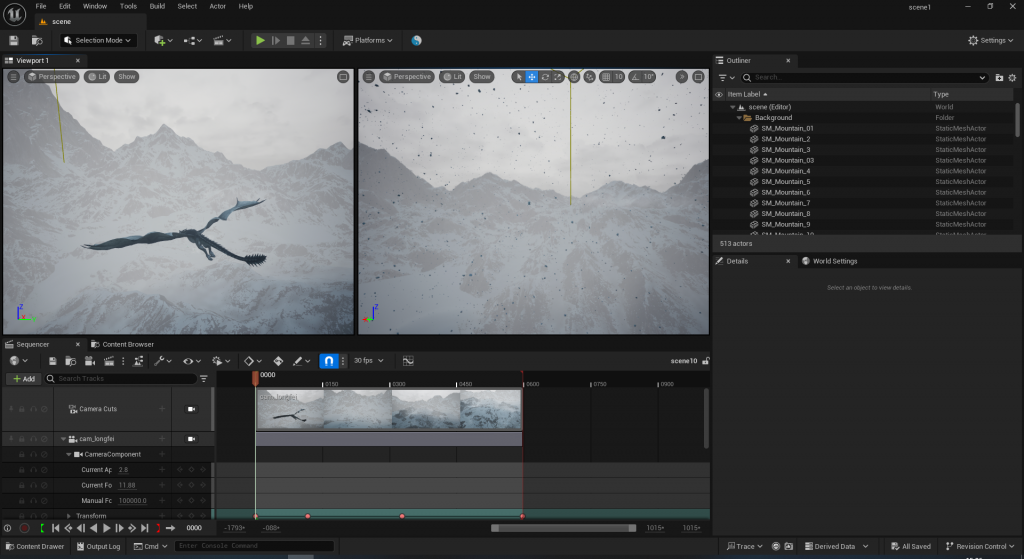
Task: Click the Sequencer timeline zoom scrollbar
Action: pos(562,528)
